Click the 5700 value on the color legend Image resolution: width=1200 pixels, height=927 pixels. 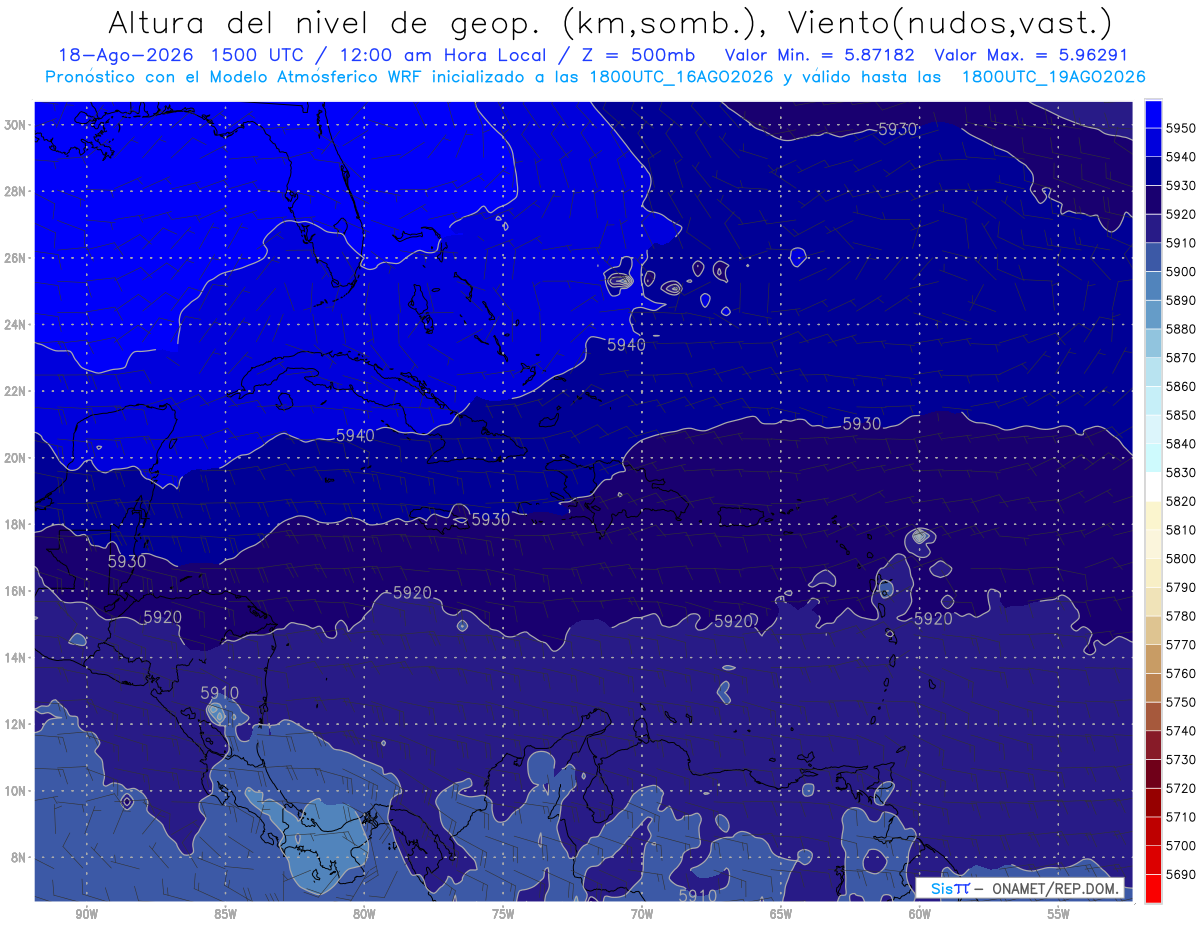point(1181,846)
